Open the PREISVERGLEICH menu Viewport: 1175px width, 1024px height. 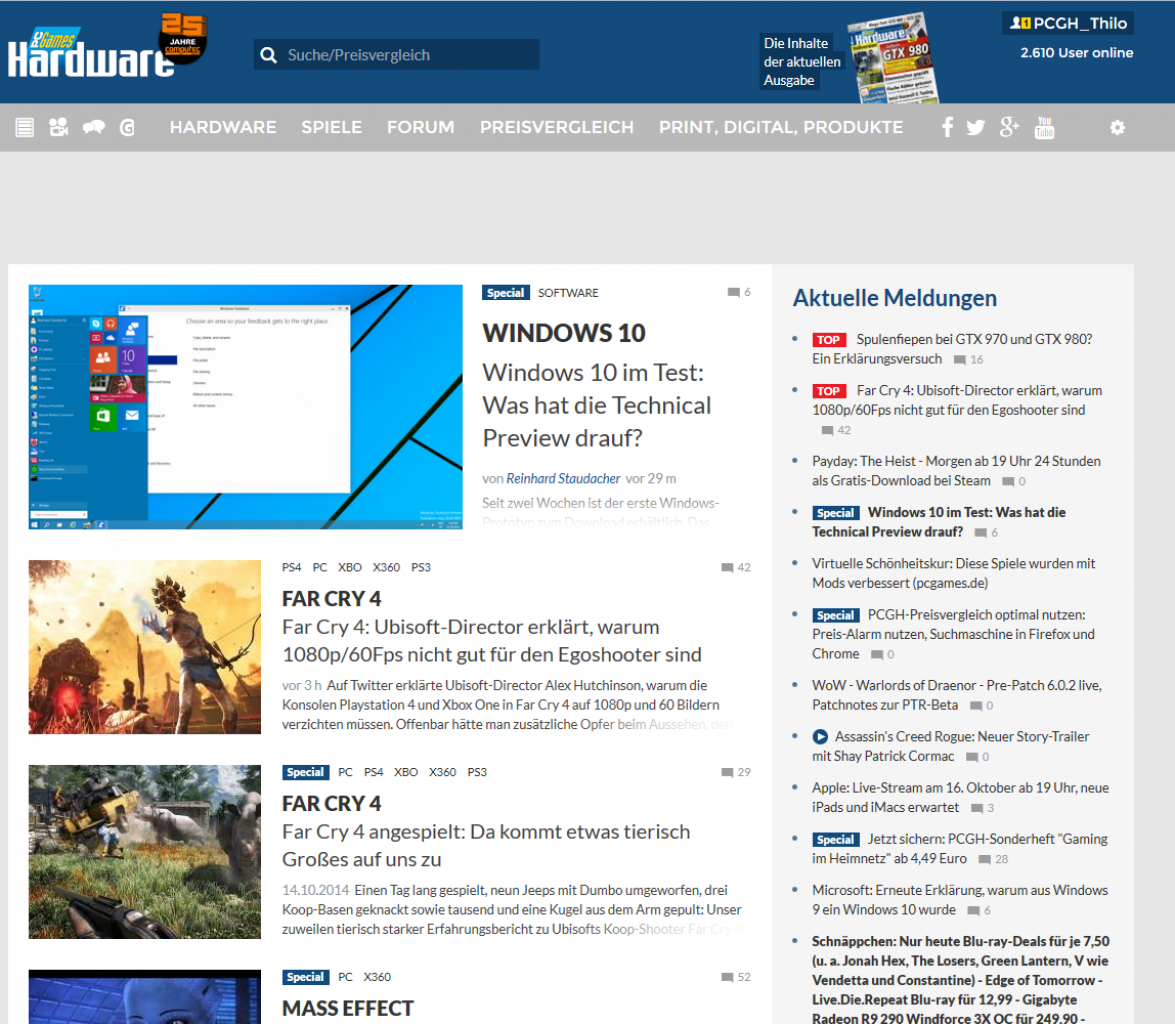point(557,127)
